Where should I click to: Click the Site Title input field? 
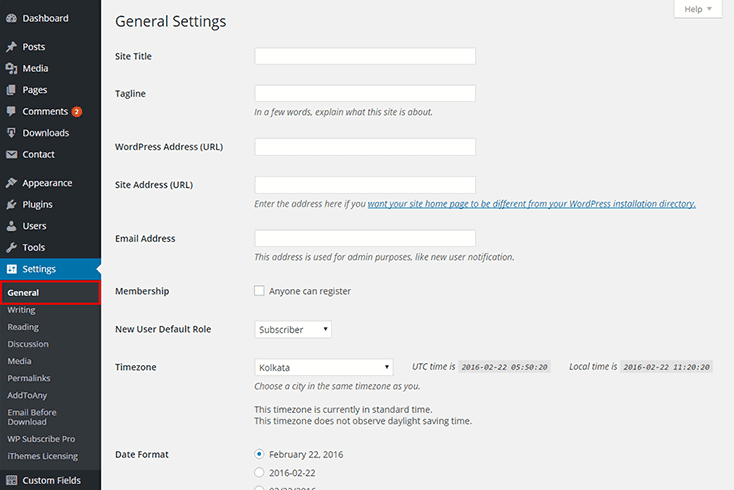pyautogui.click(x=365, y=56)
